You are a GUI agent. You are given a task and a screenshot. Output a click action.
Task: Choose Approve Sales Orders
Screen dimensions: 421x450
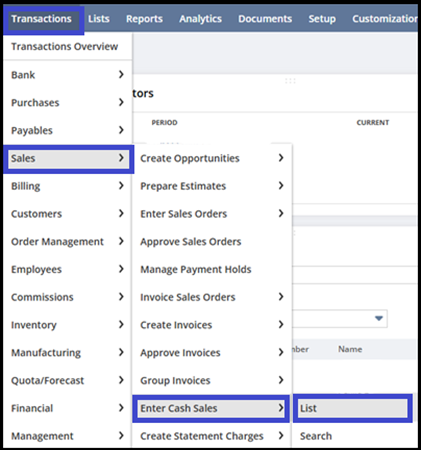point(191,241)
